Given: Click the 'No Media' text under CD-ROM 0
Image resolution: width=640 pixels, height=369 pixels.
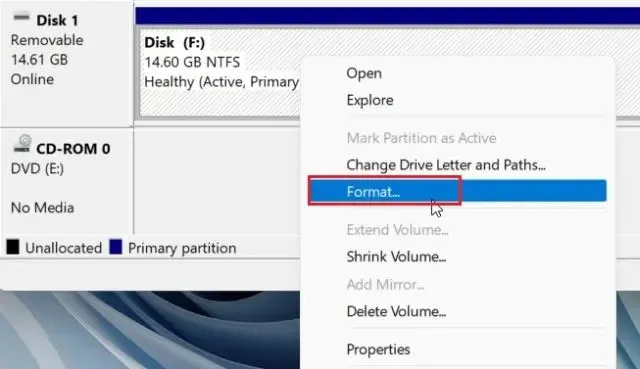Looking at the screenshot, I should tap(42, 208).
